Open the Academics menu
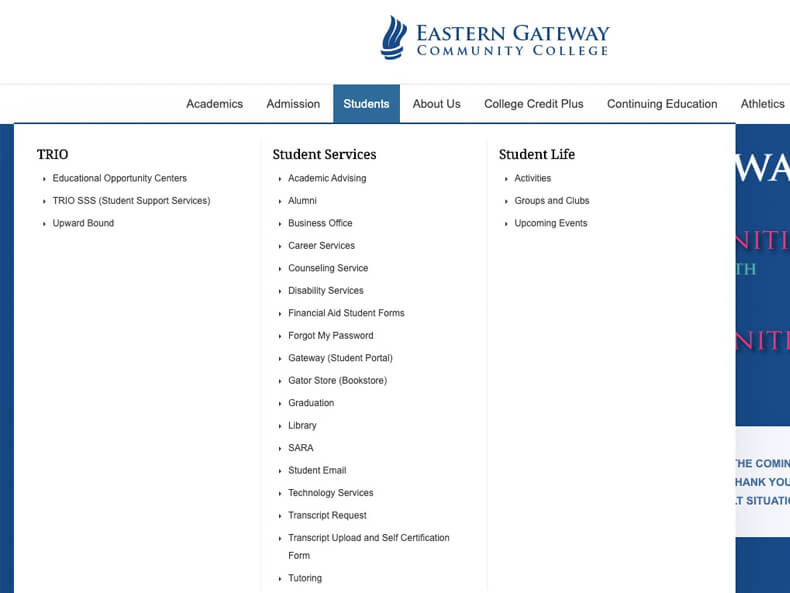The width and height of the screenshot is (790, 593). click(x=214, y=104)
